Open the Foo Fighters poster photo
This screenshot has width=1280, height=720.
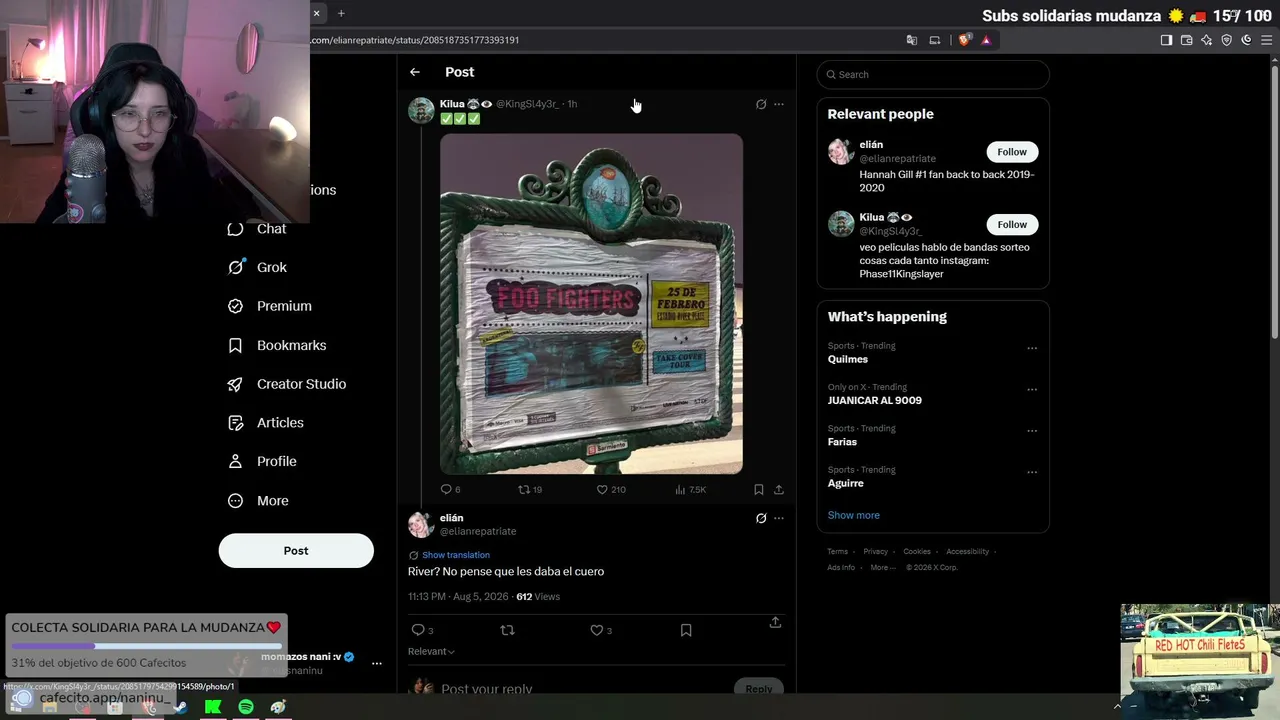point(591,304)
